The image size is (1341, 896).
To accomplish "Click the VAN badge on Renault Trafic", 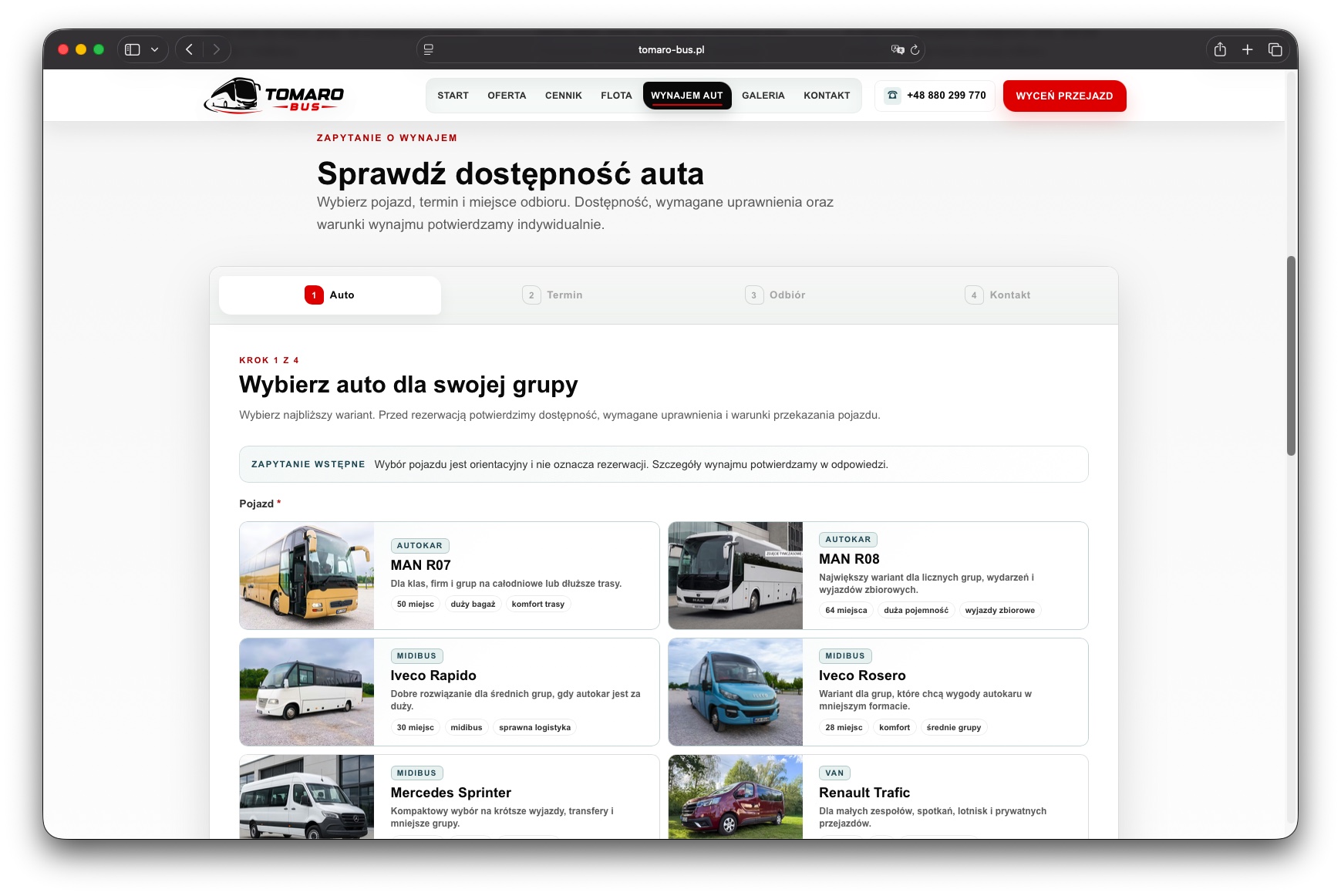I will [x=834, y=773].
